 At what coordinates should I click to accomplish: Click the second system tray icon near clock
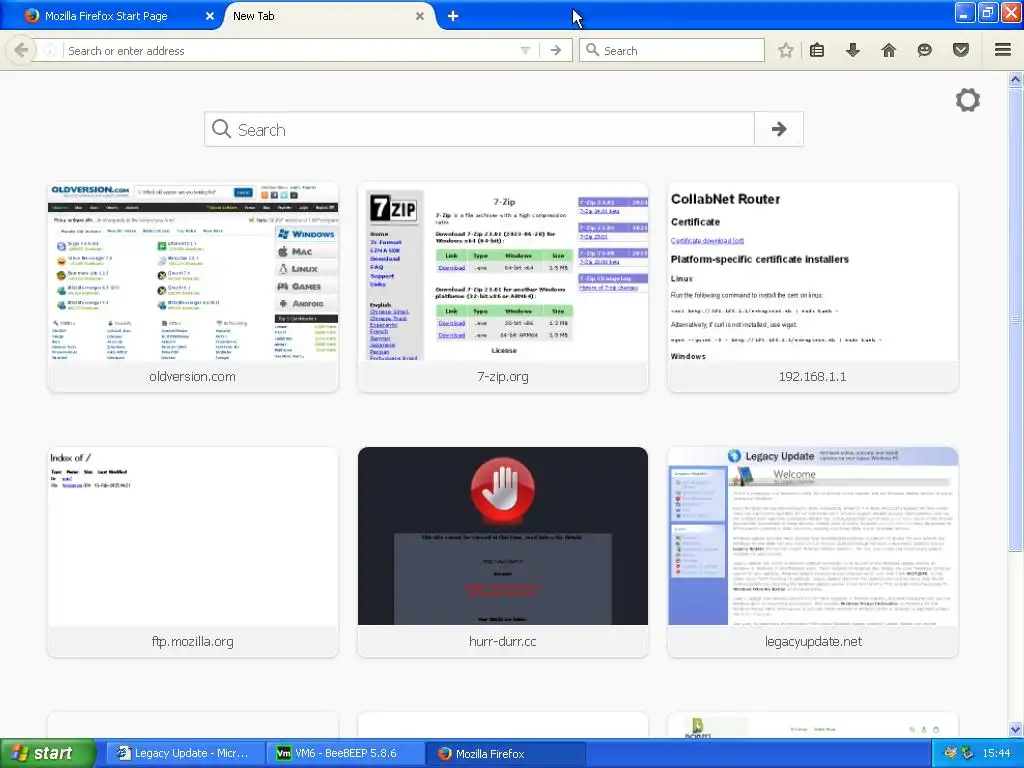tap(967, 753)
